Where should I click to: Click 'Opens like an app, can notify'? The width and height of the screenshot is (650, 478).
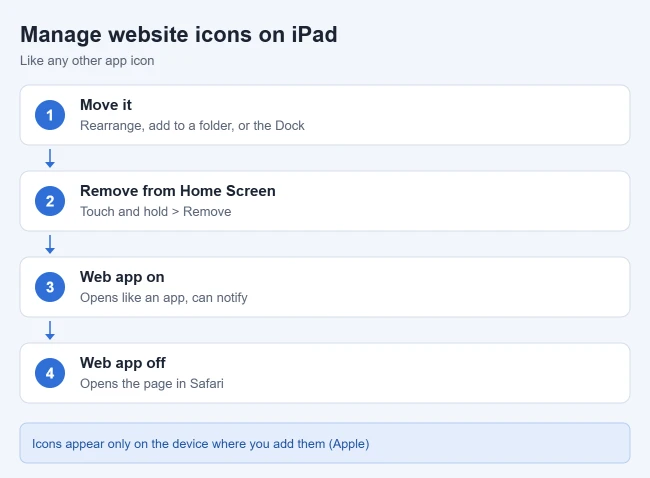click(x=164, y=298)
